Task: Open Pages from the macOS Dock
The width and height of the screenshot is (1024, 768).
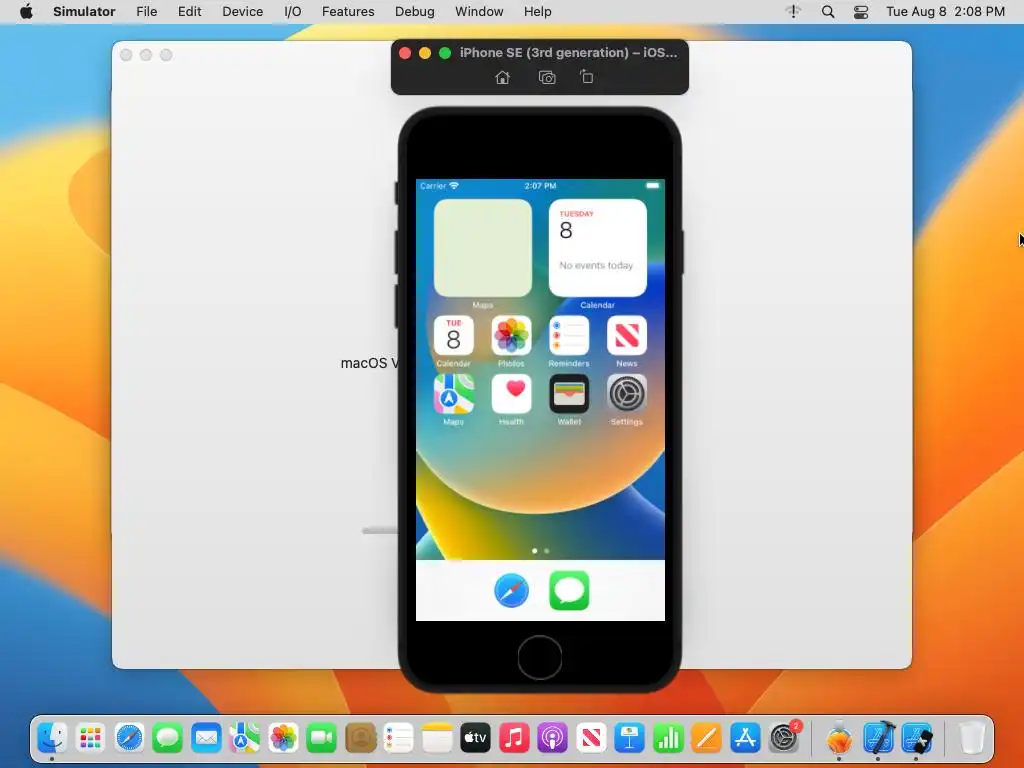Action: 707,739
